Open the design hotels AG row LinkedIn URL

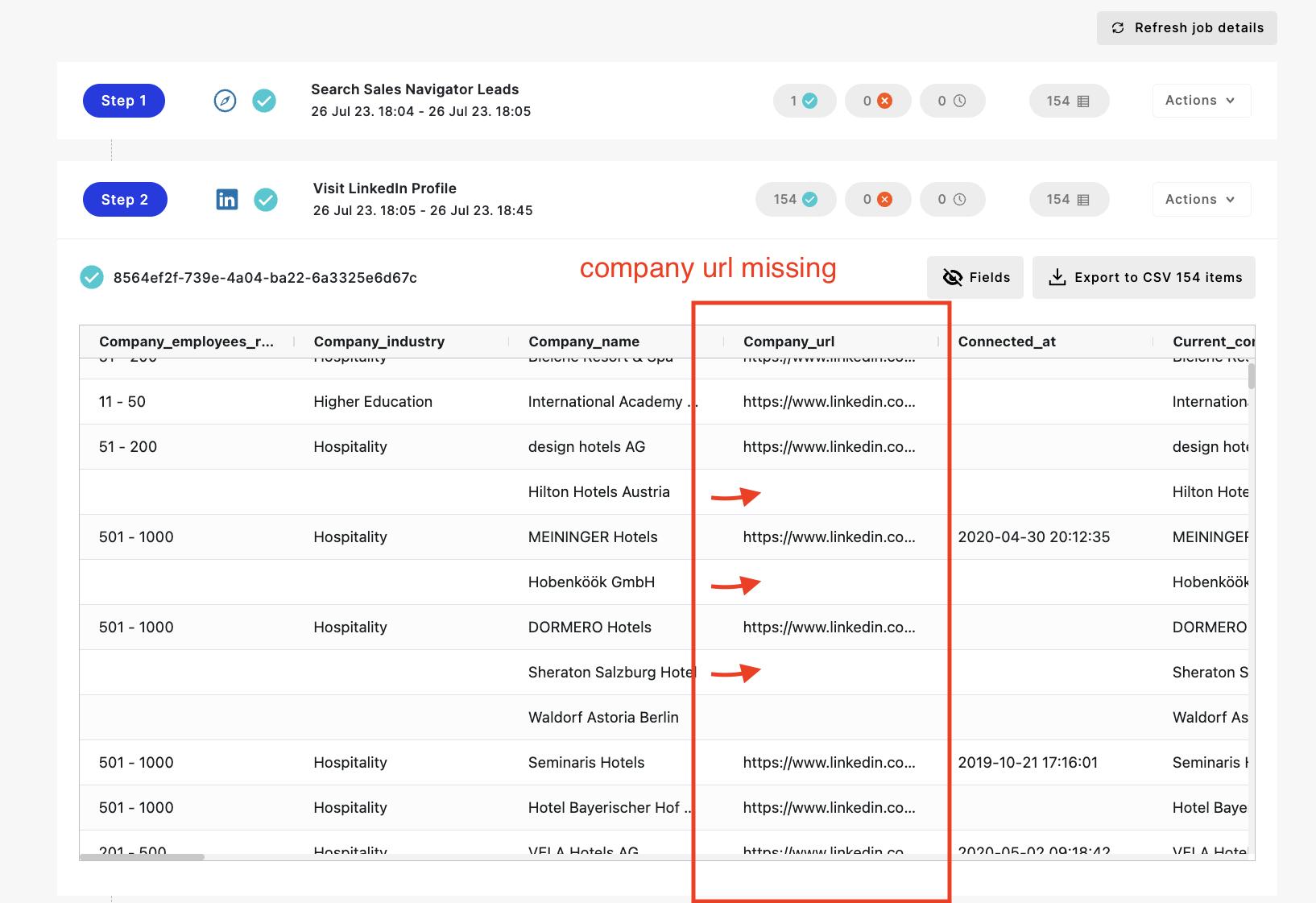point(829,447)
